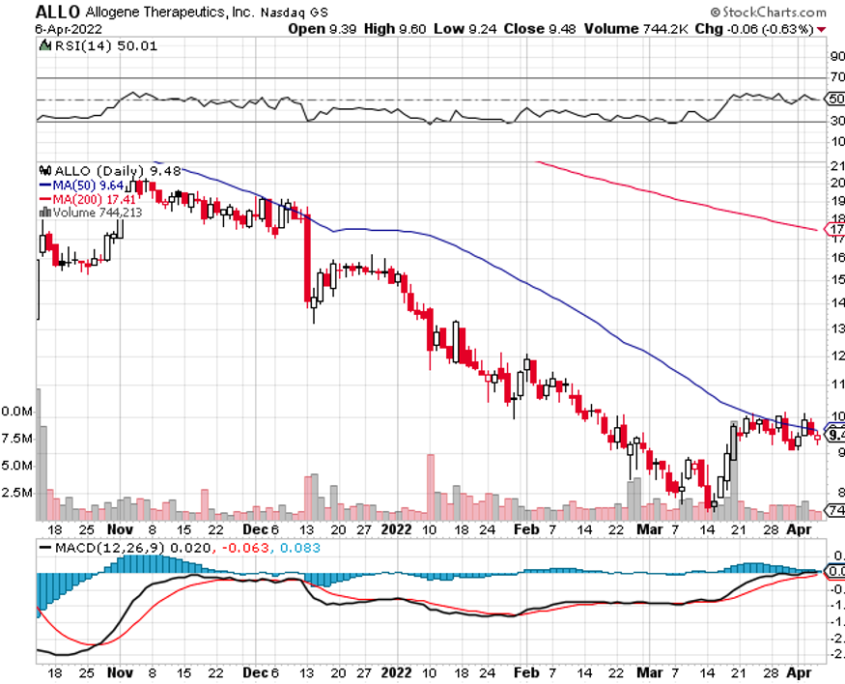The height and width of the screenshot is (684, 845).
Task: Click the High 9.60 value
Action: [x=395, y=29]
